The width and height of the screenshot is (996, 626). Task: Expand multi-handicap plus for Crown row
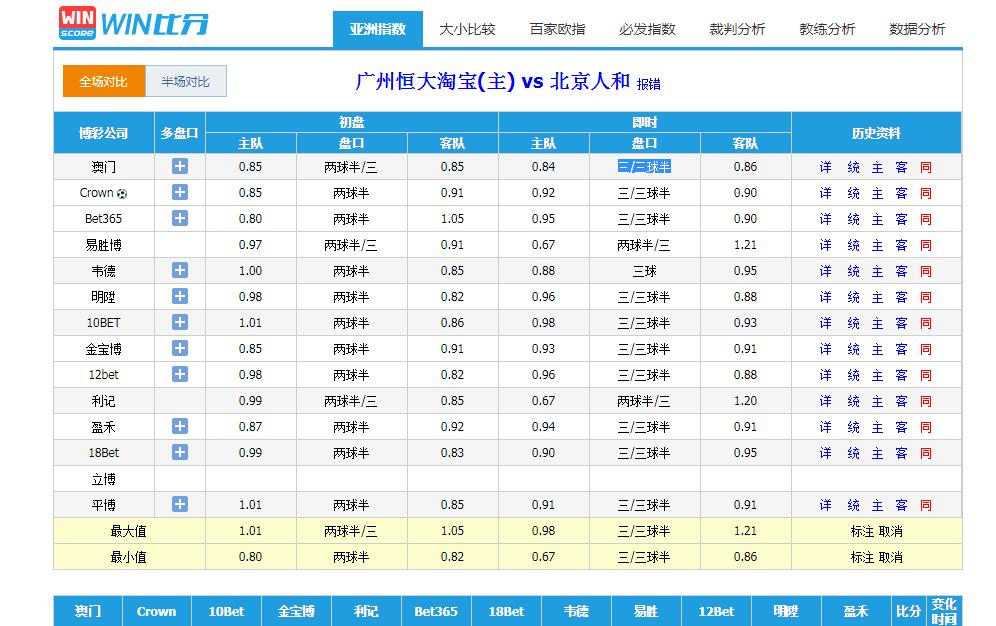click(180, 192)
